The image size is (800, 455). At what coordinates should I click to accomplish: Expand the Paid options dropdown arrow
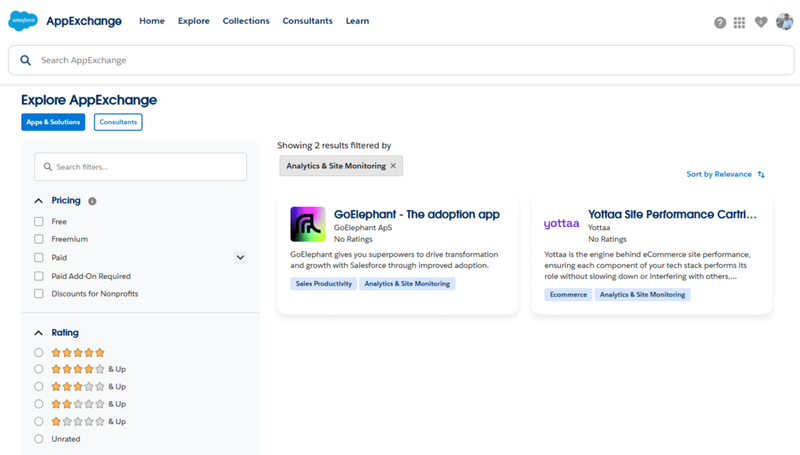[240, 258]
